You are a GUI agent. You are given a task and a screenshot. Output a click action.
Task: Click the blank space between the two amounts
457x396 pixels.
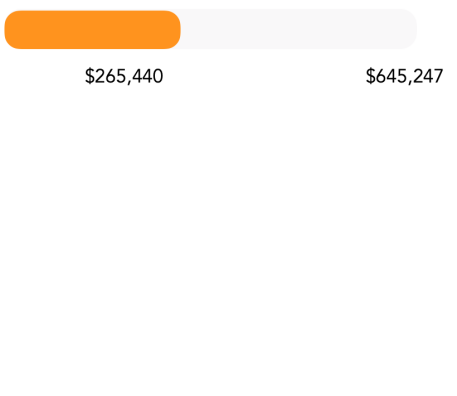tap(264, 76)
